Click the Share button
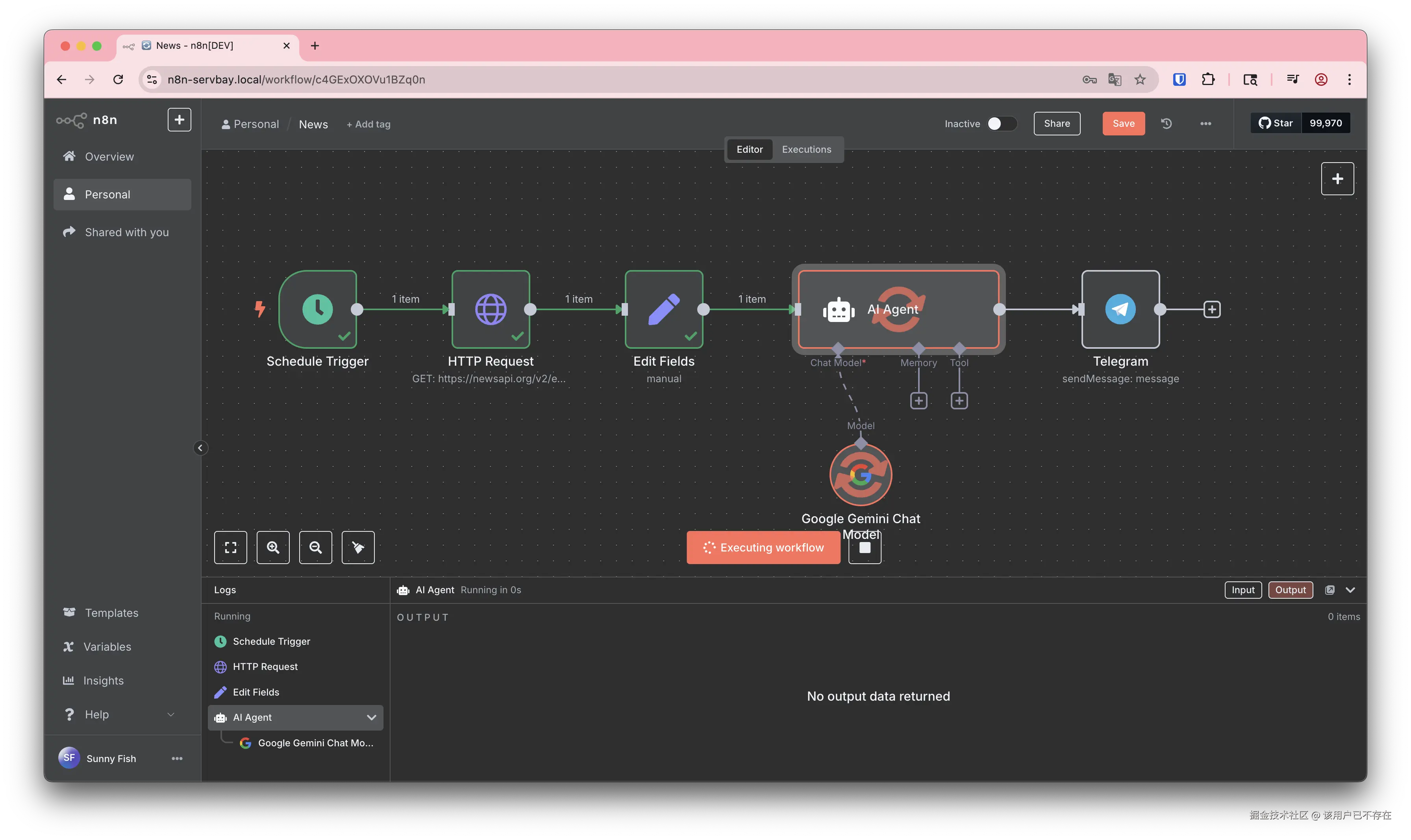Screen dimensions: 1411x840 (1057, 123)
